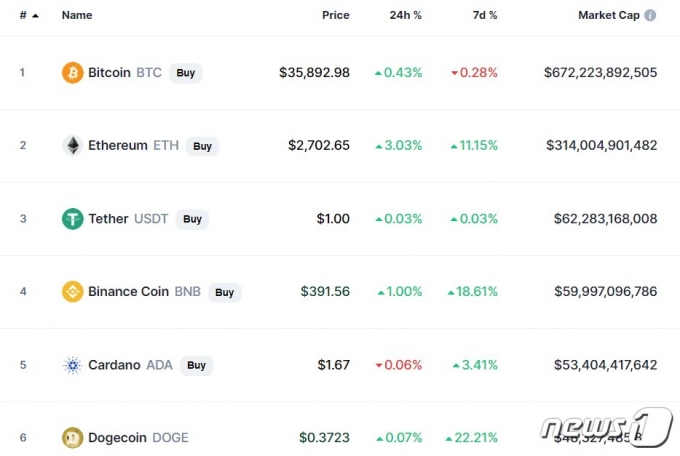Click Buy button next to Binance Coin
Image resolution: width=680 pixels, height=456 pixels.
pyautogui.click(x=225, y=292)
